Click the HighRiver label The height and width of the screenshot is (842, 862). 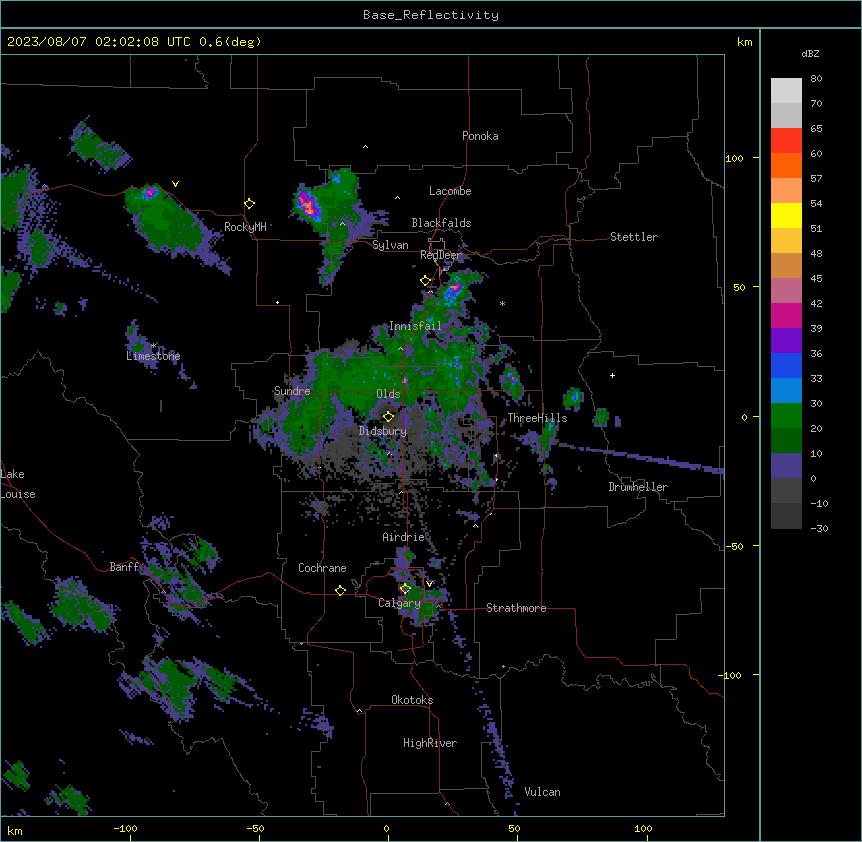click(x=430, y=743)
